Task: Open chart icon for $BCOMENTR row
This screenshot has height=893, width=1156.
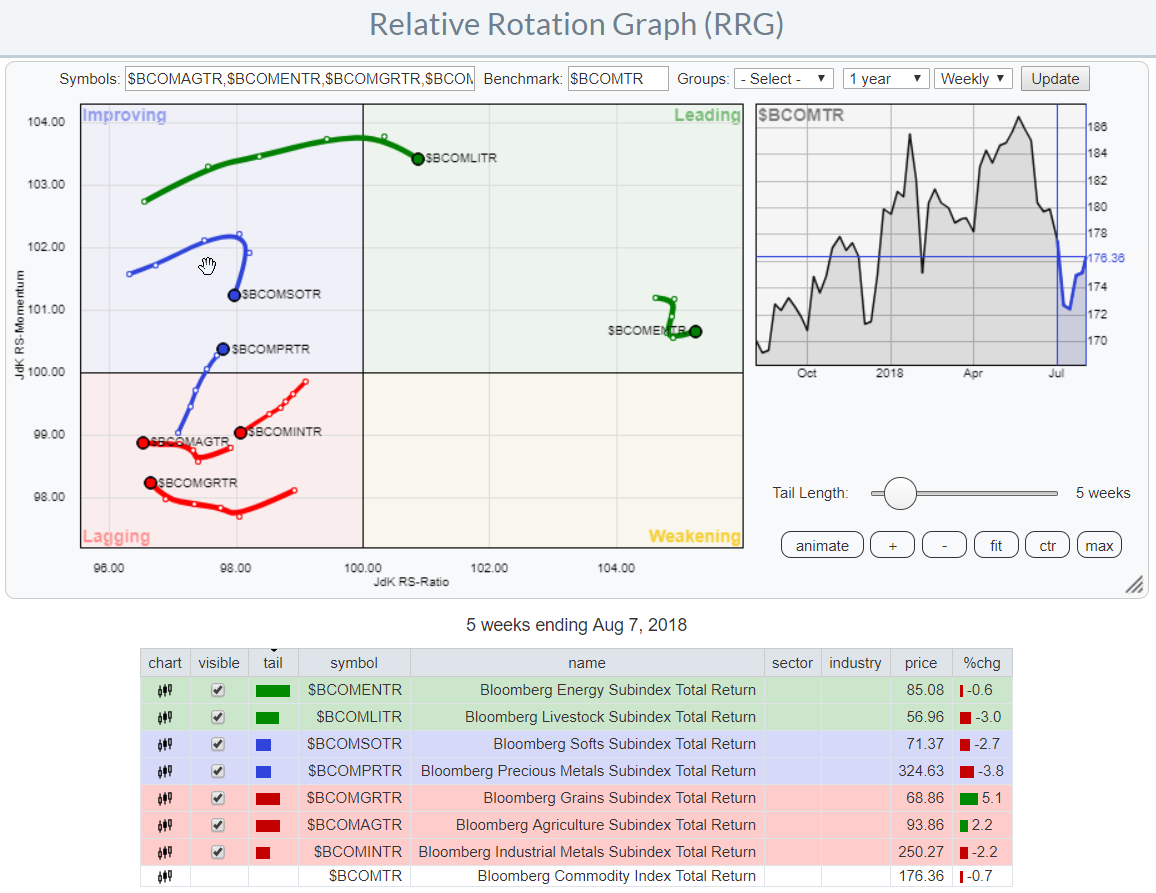Action: tap(165, 690)
